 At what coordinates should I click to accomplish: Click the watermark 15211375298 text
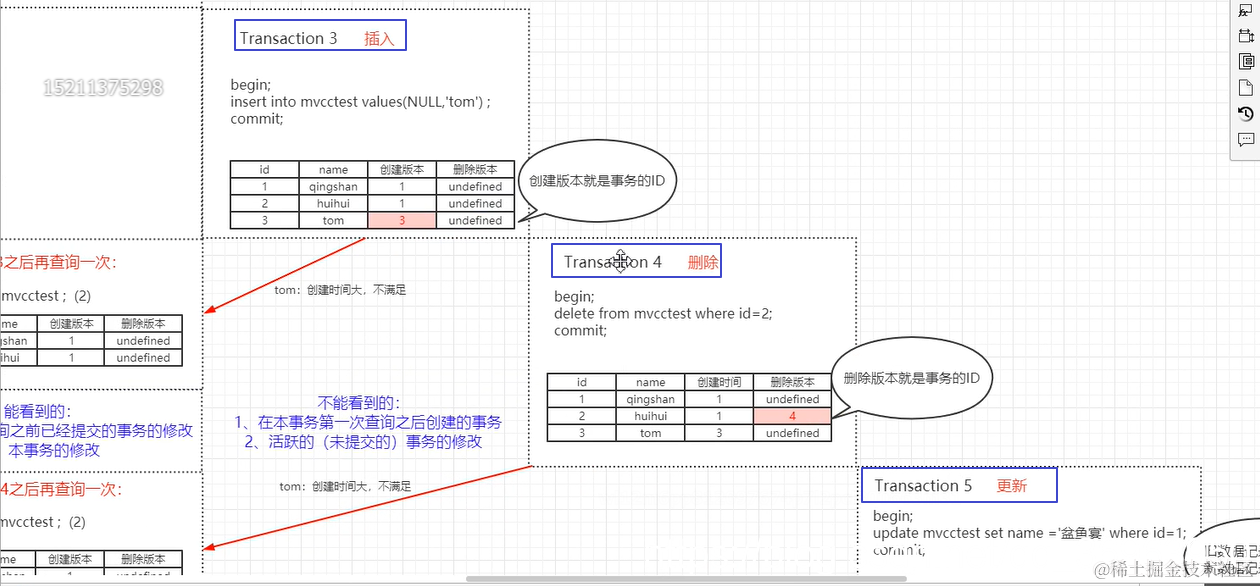click(x=103, y=87)
